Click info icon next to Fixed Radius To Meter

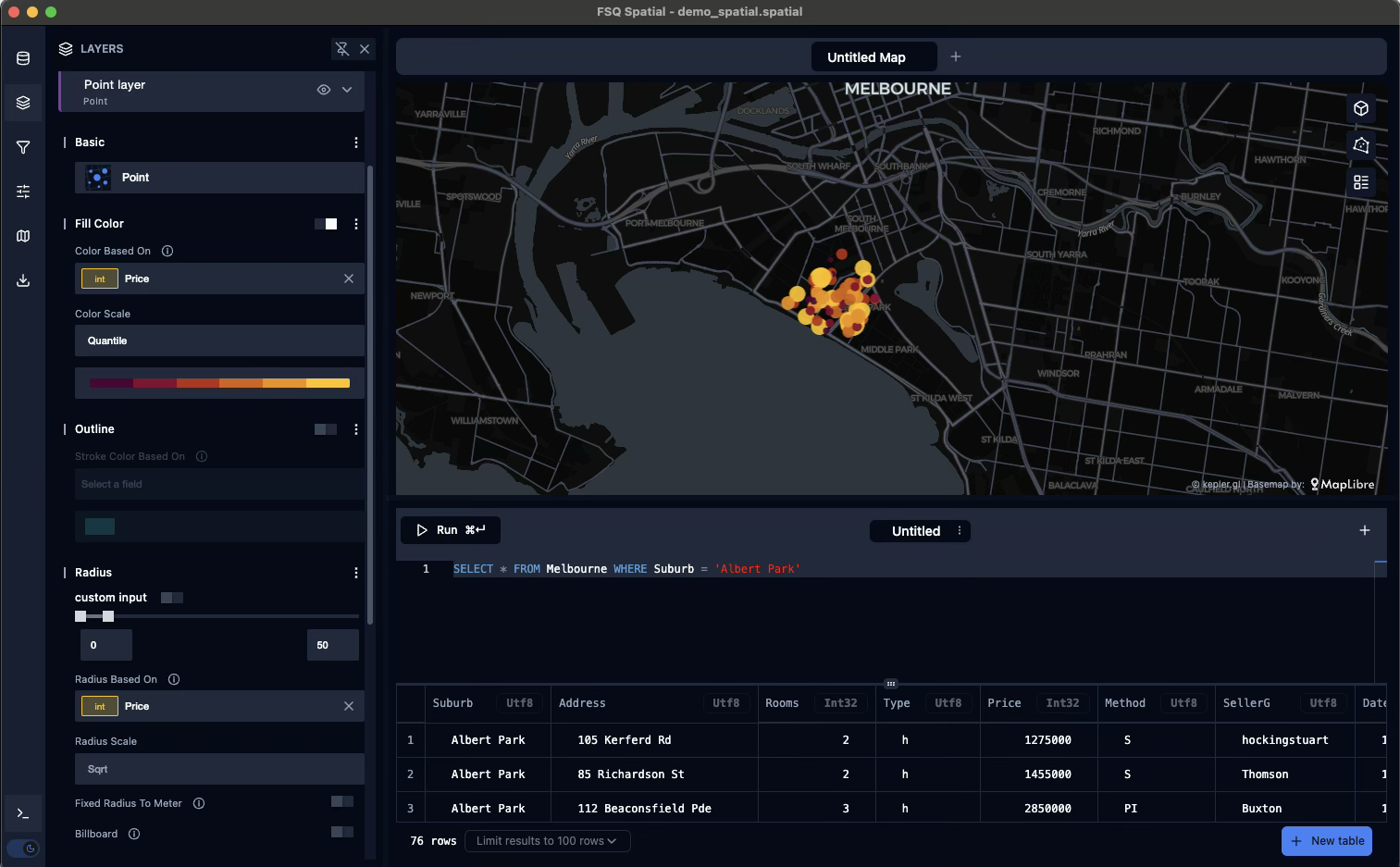tap(199, 803)
